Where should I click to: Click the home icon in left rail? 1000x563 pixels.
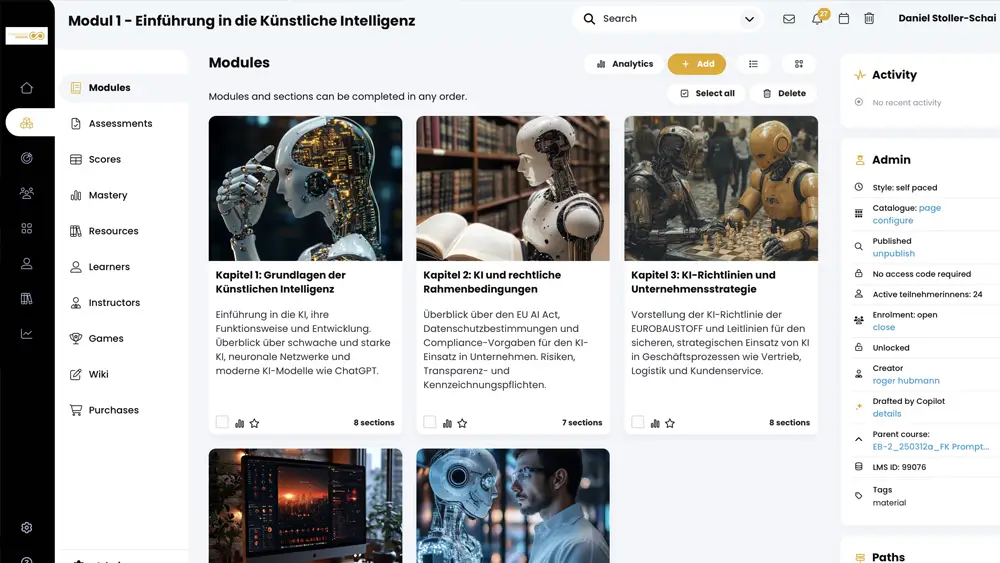[x=27, y=88]
